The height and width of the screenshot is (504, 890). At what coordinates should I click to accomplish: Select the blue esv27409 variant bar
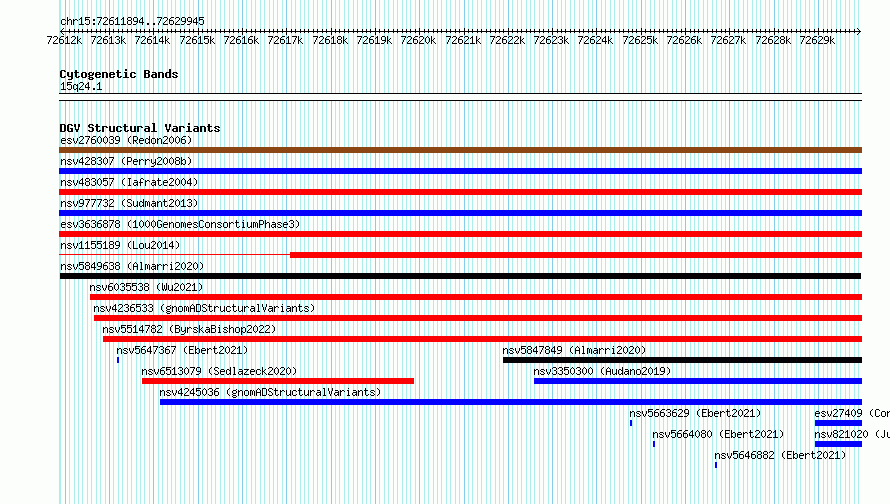pyautogui.click(x=838, y=423)
